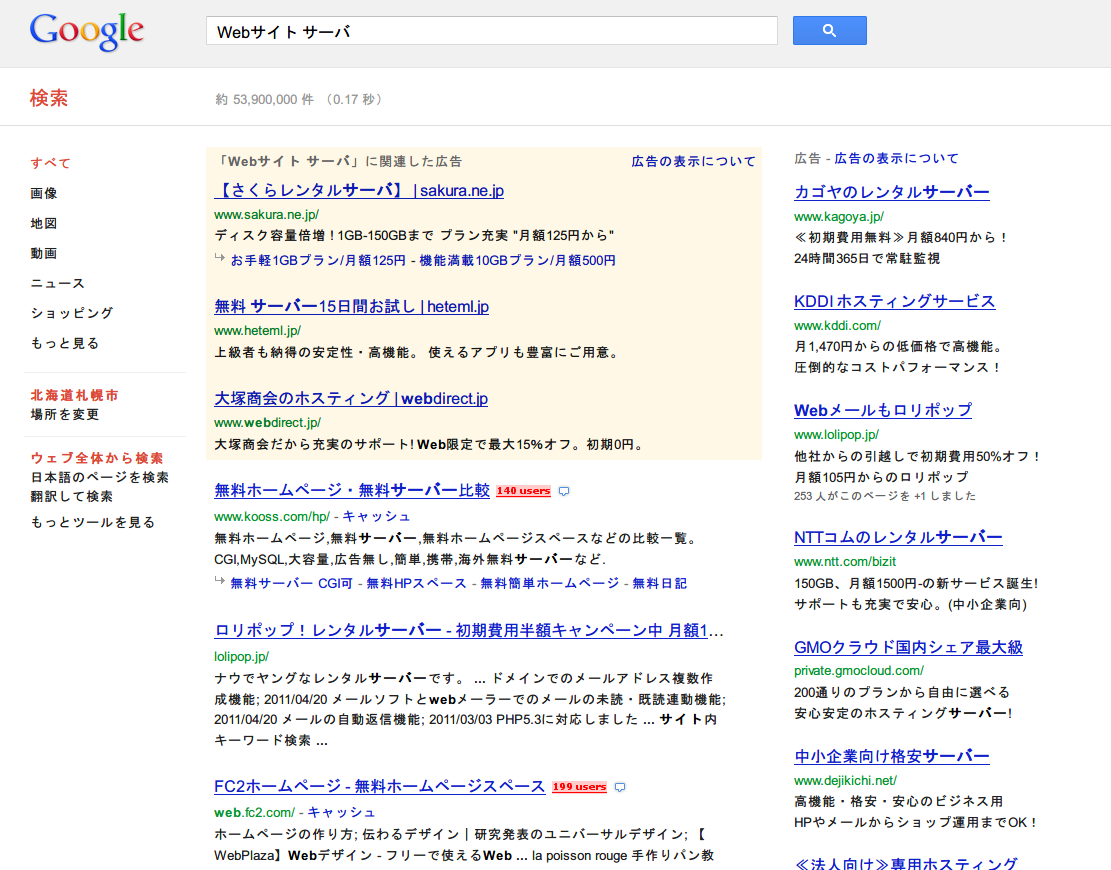Screen dimensions: 1111x870
Task: Select 日本語のページを検索 filter
Action: [99, 478]
